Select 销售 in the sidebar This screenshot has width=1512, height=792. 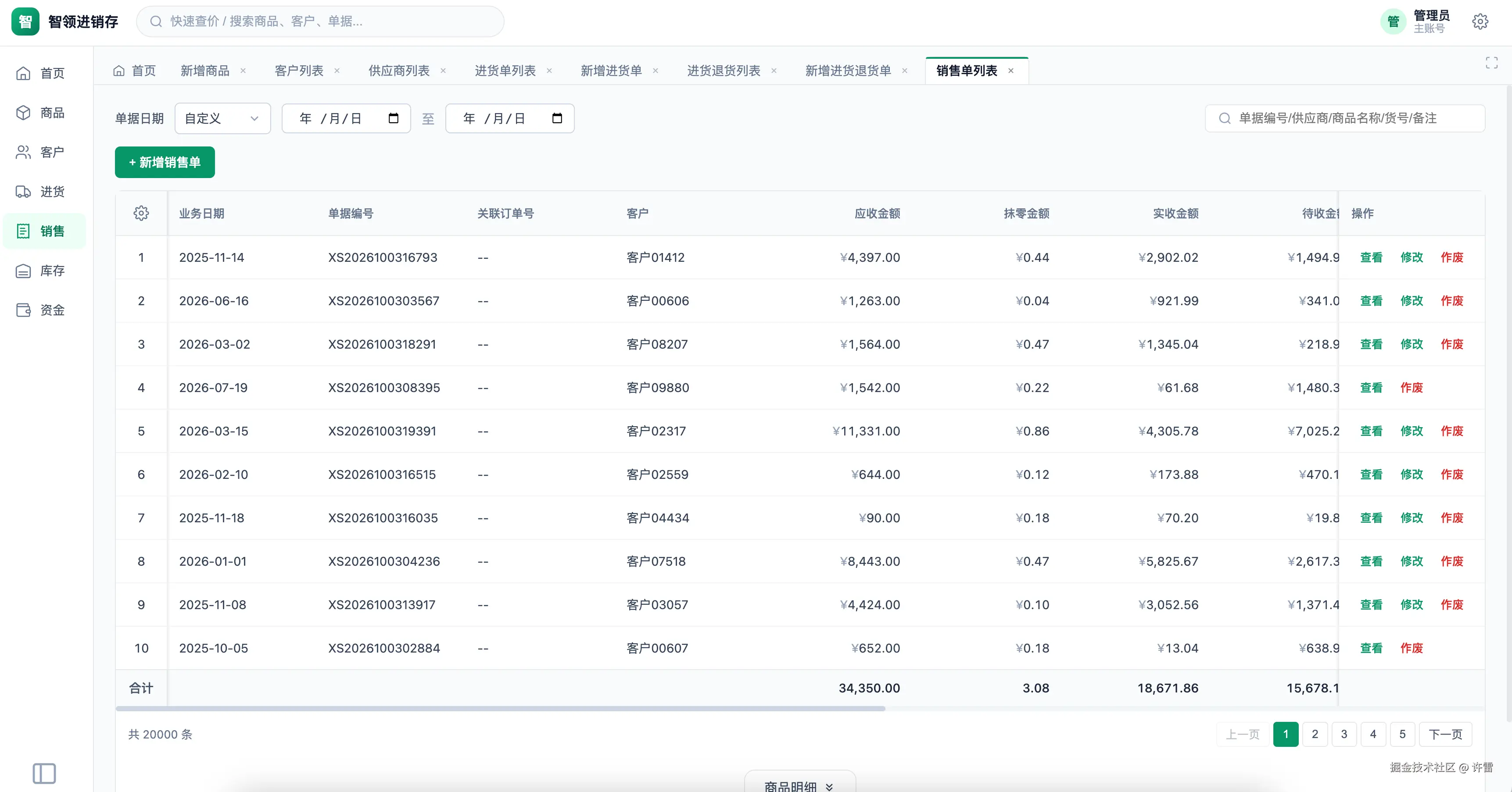pos(44,231)
